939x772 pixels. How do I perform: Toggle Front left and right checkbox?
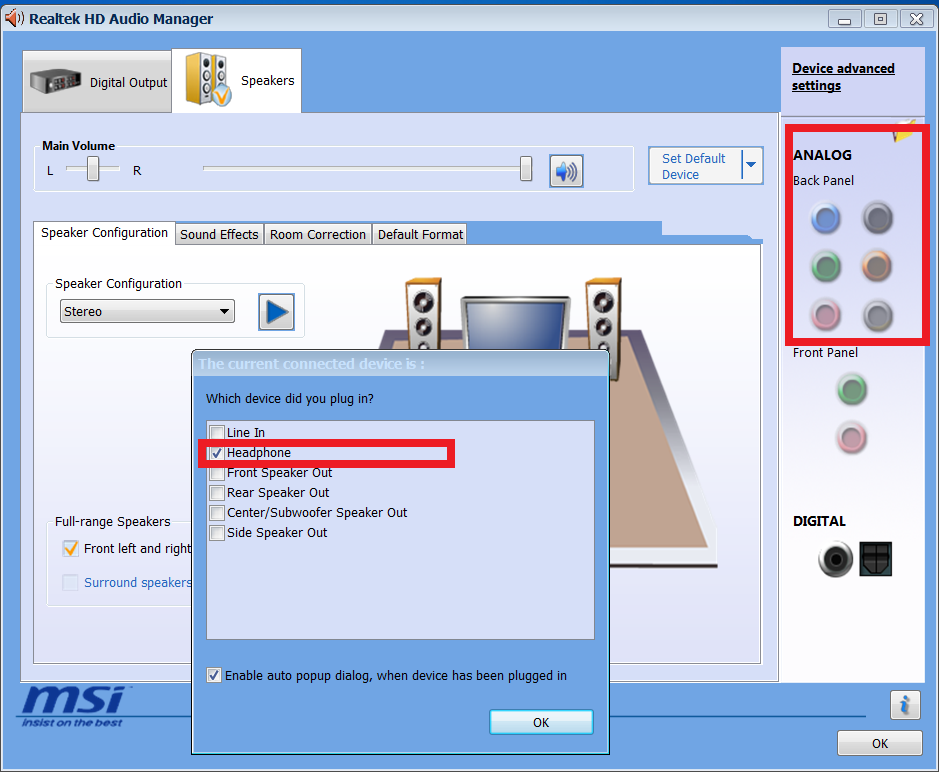point(70,549)
